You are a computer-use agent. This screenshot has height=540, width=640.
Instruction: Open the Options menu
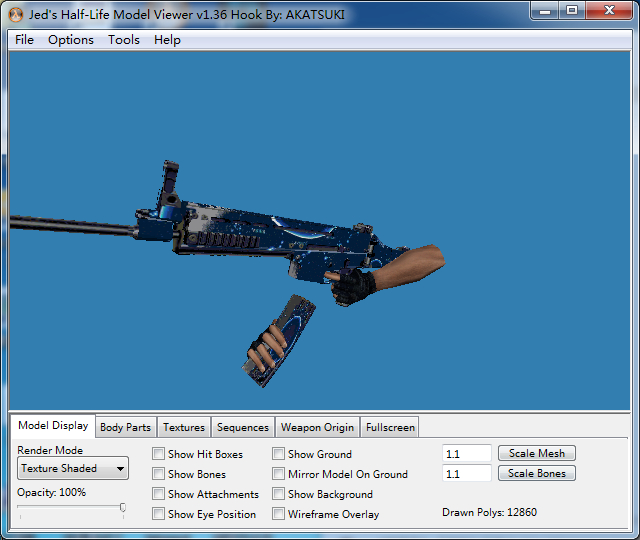tap(71, 40)
